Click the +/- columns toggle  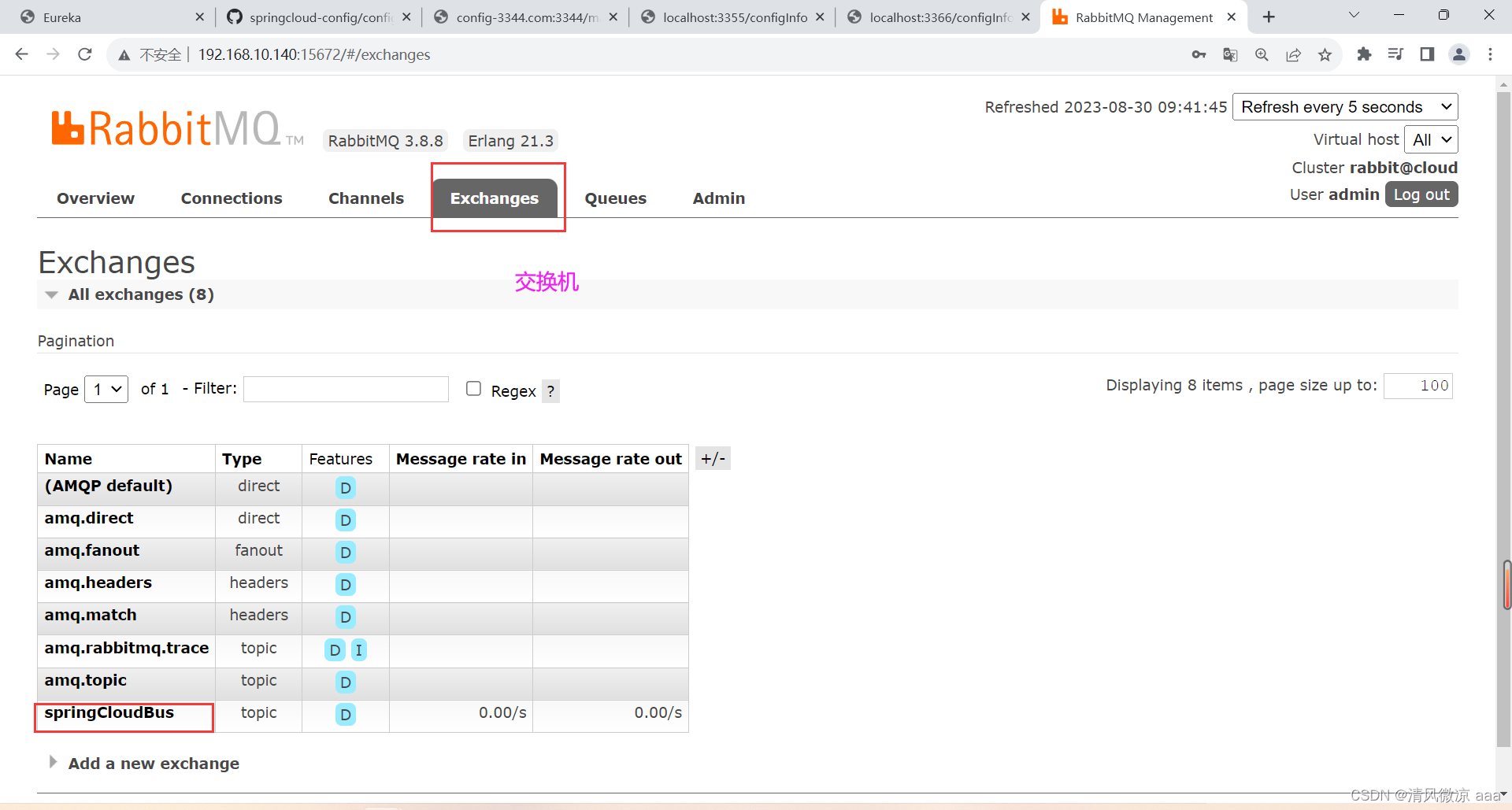pyautogui.click(x=713, y=459)
